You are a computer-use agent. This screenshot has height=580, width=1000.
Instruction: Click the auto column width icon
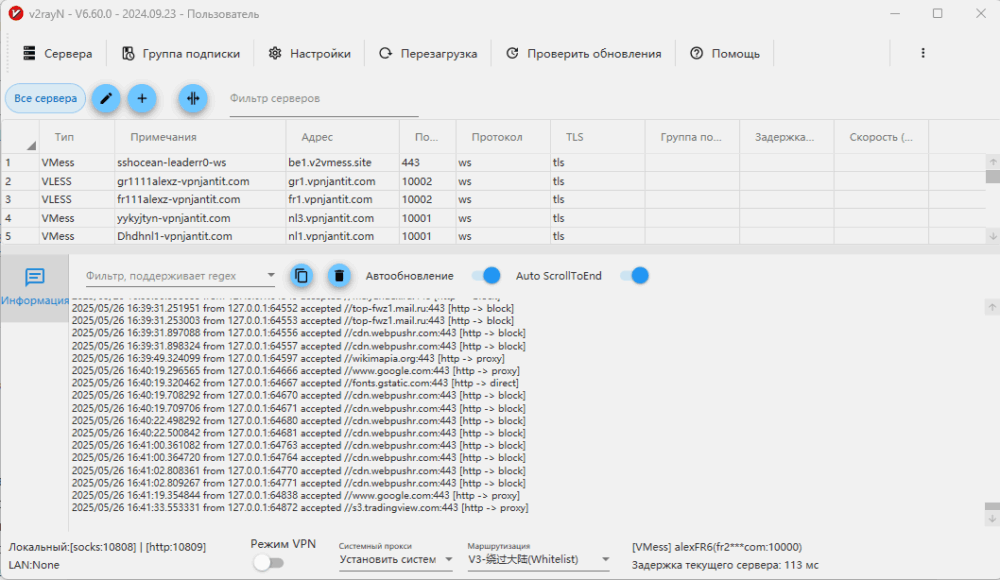coord(193,98)
